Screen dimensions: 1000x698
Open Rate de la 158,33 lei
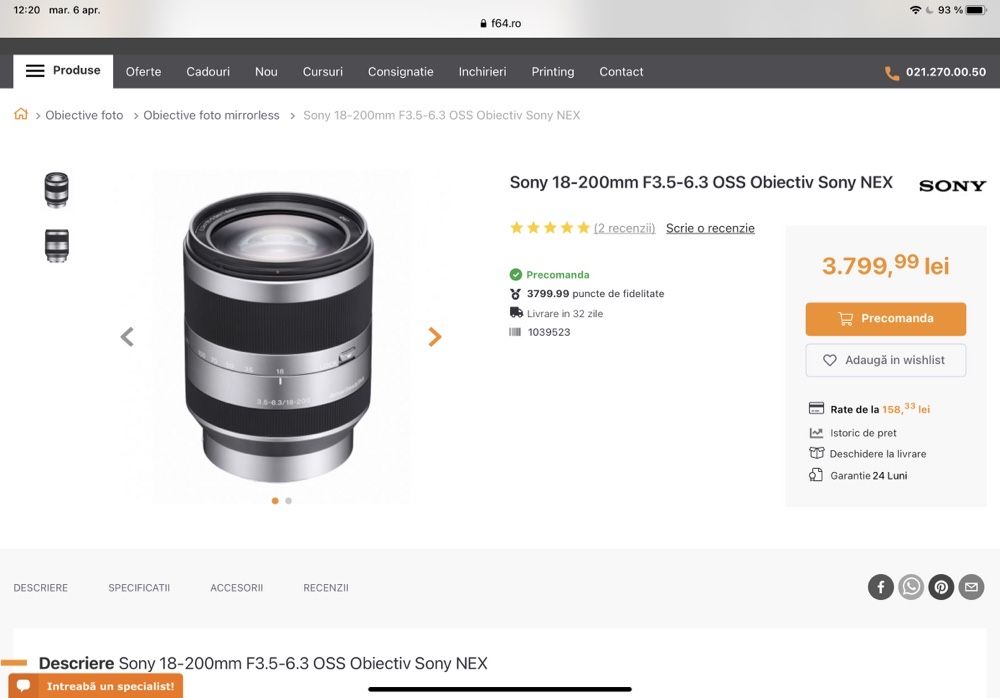[880, 409]
